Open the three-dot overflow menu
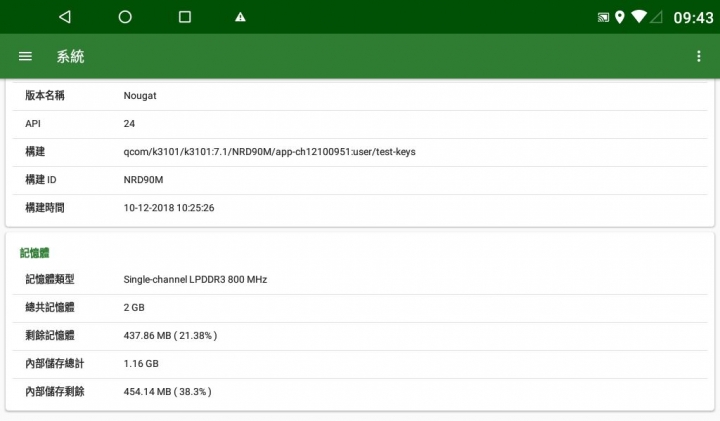 (x=698, y=56)
